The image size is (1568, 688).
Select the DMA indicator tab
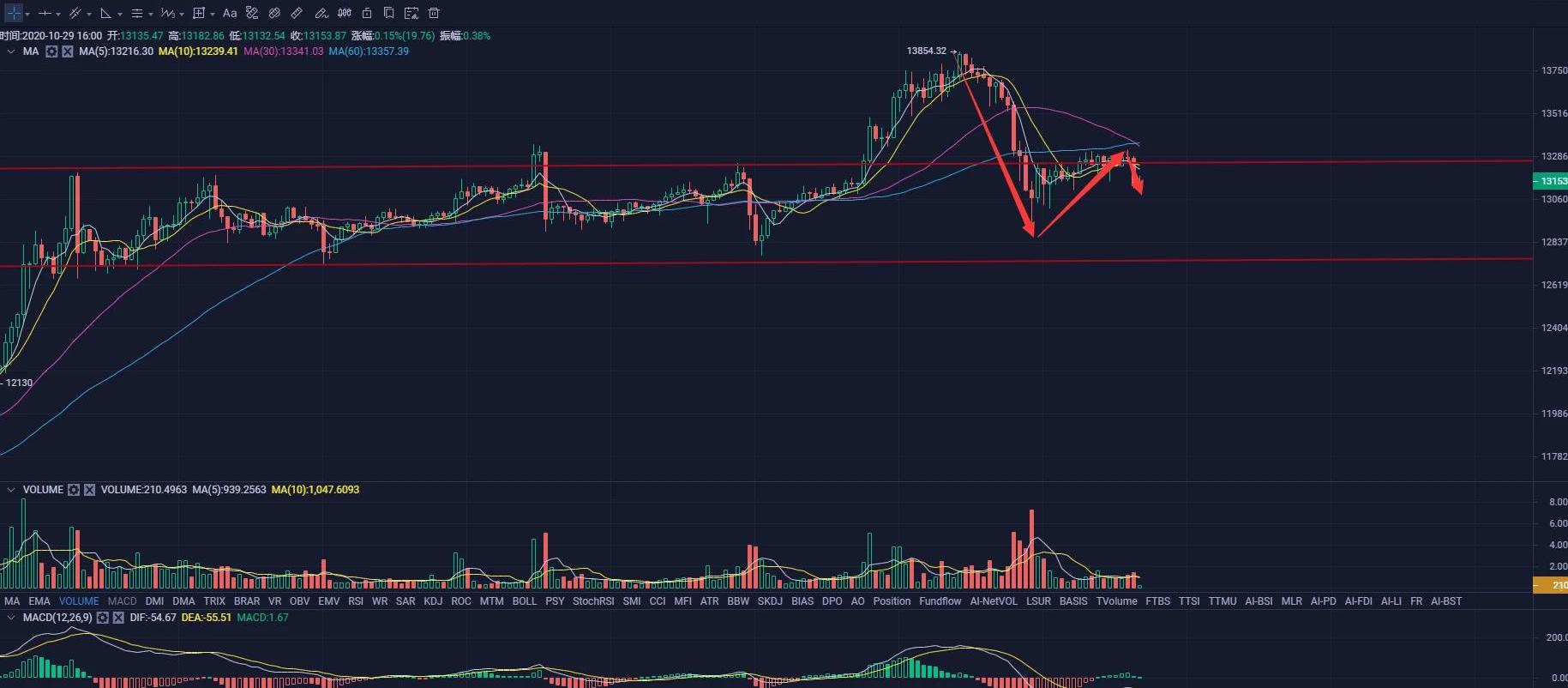click(183, 601)
